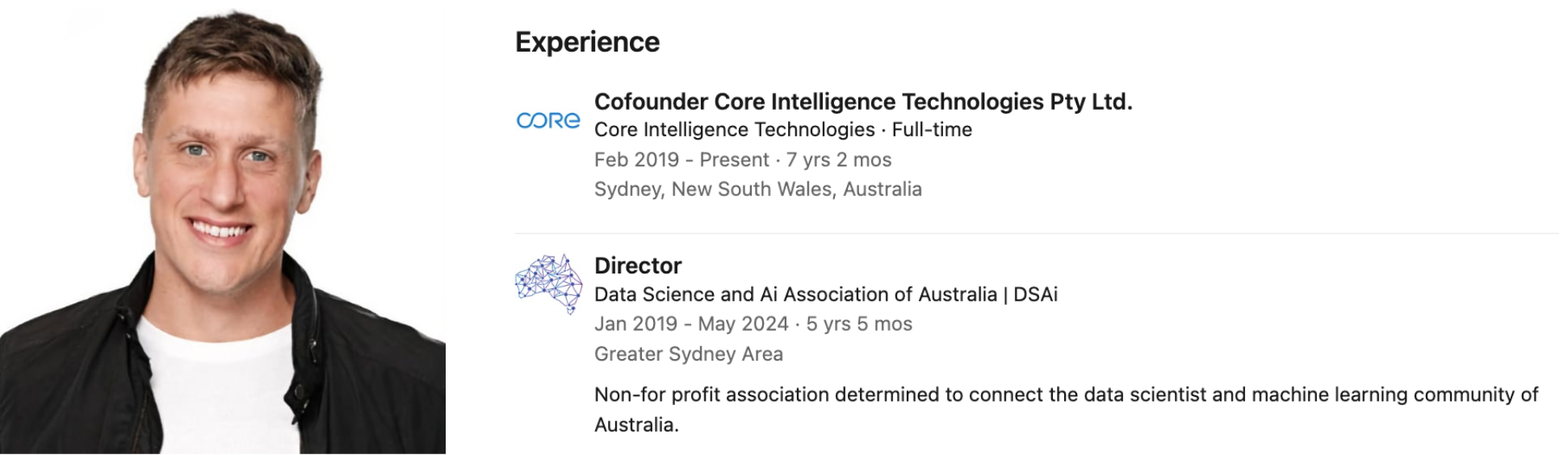
Task: Click the Feb 2019 - Present date range
Action: point(681,160)
